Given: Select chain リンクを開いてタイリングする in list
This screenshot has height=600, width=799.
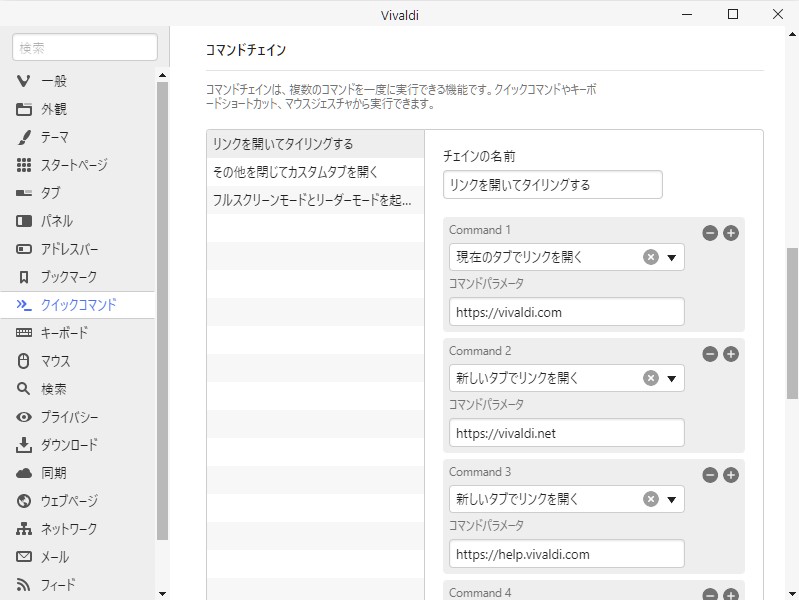Looking at the screenshot, I should 315,144.
